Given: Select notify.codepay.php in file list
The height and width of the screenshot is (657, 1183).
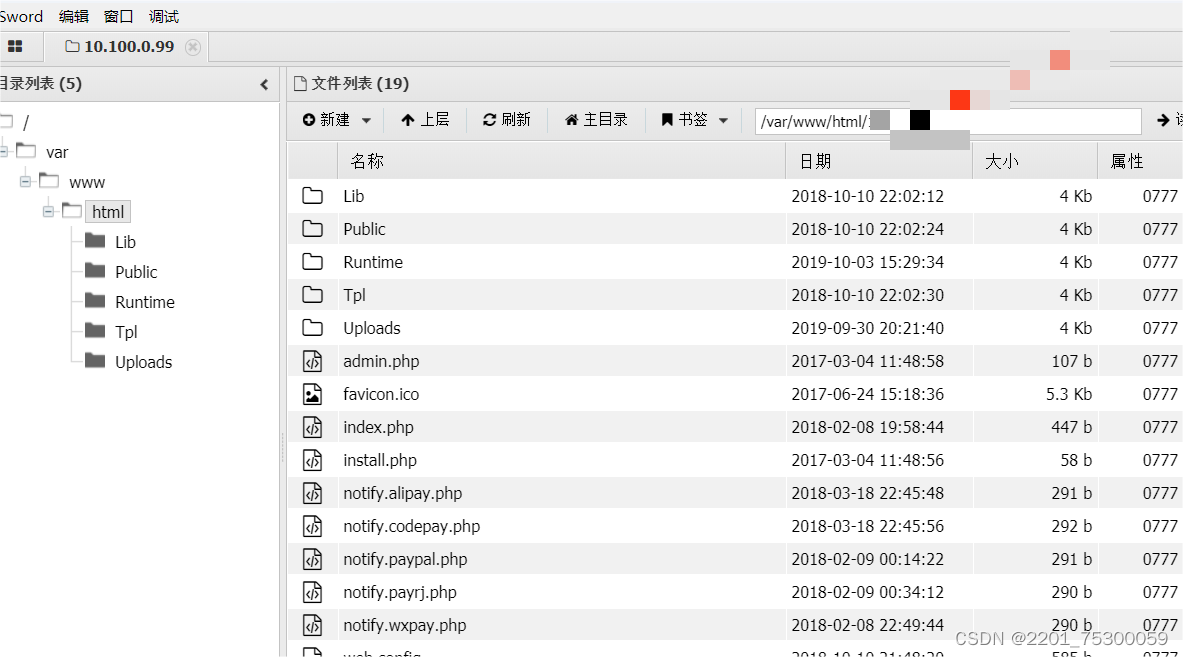Looking at the screenshot, I should pyautogui.click(x=411, y=527).
